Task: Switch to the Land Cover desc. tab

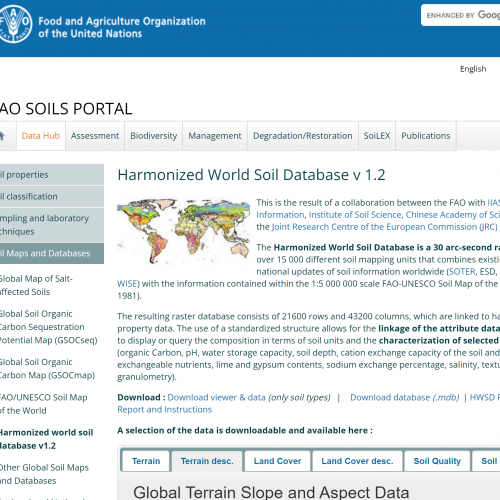Action: tap(357, 461)
